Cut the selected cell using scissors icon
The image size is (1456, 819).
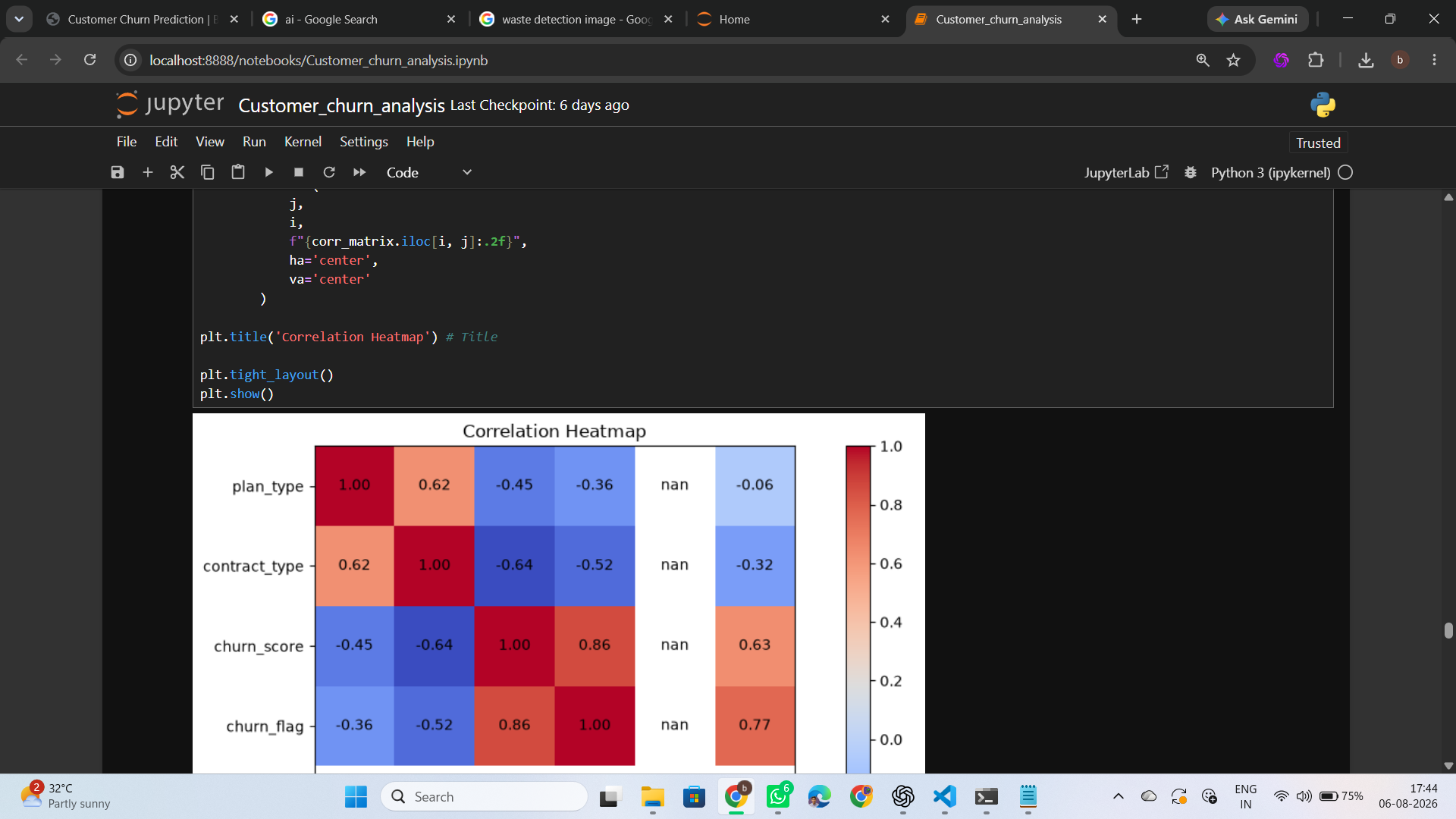(177, 173)
